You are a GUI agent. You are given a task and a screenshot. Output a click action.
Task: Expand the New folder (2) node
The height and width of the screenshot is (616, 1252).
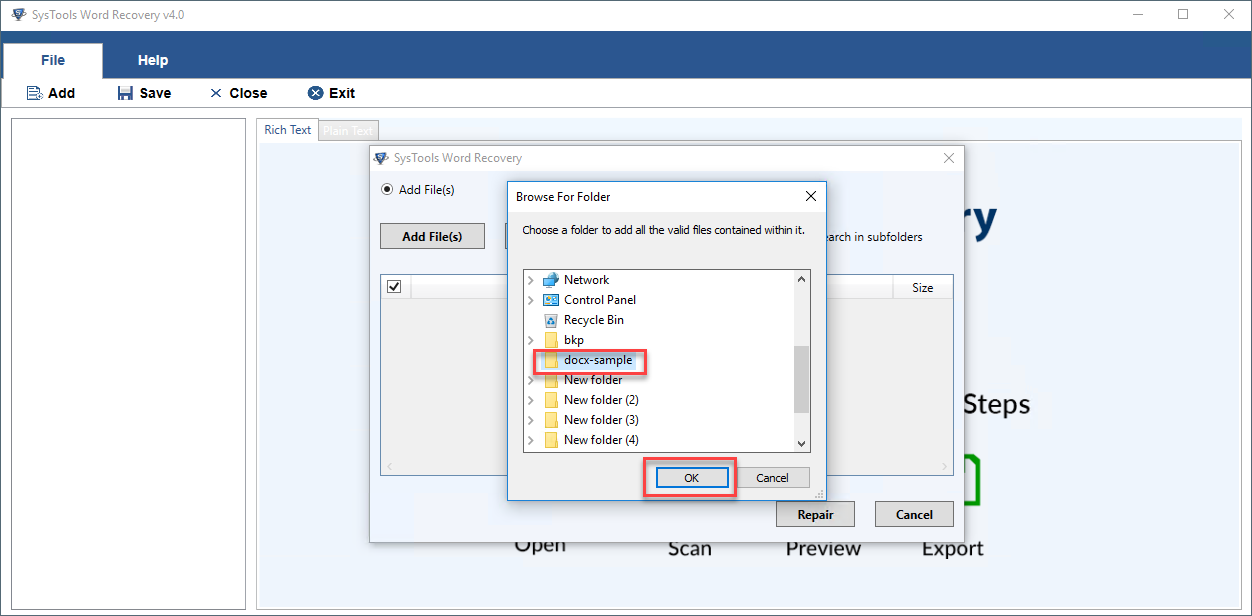click(531, 400)
